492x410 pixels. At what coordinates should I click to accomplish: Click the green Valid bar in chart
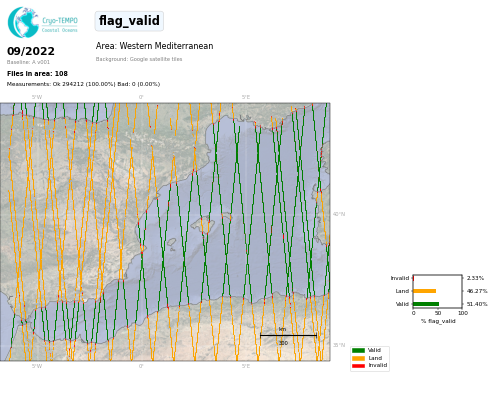(x=426, y=304)
